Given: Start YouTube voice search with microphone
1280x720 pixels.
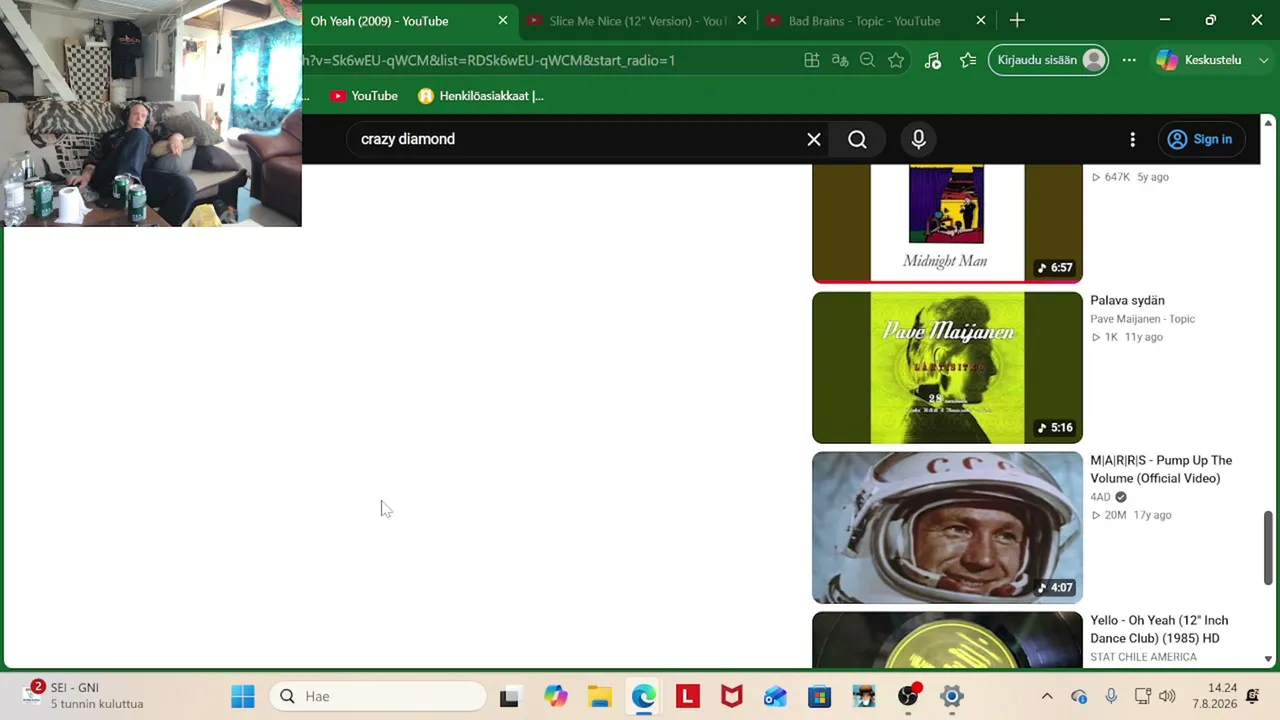Looking at the screenshot, I should tap(919, 139).
